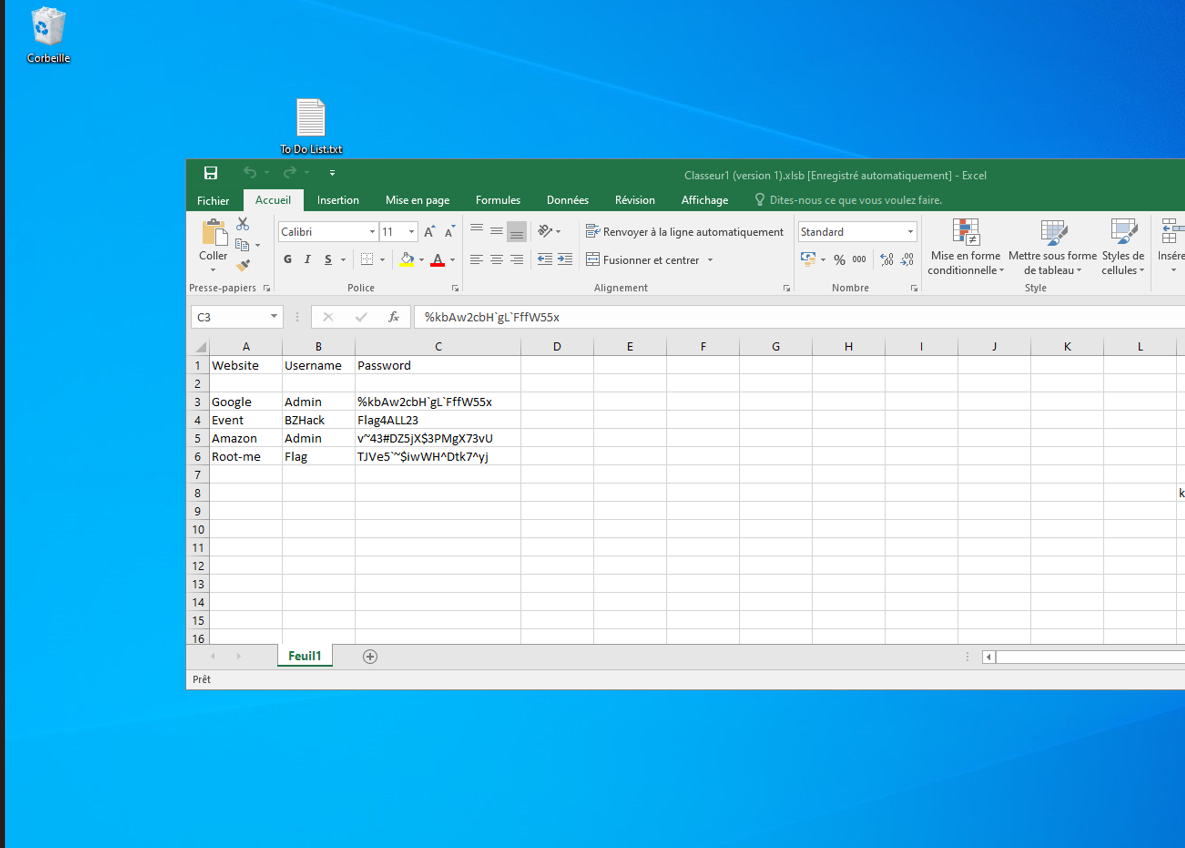Click the Format Painter brush icon
The image size is (1185, 848).
pyautogui.click(x=243, y=265)
